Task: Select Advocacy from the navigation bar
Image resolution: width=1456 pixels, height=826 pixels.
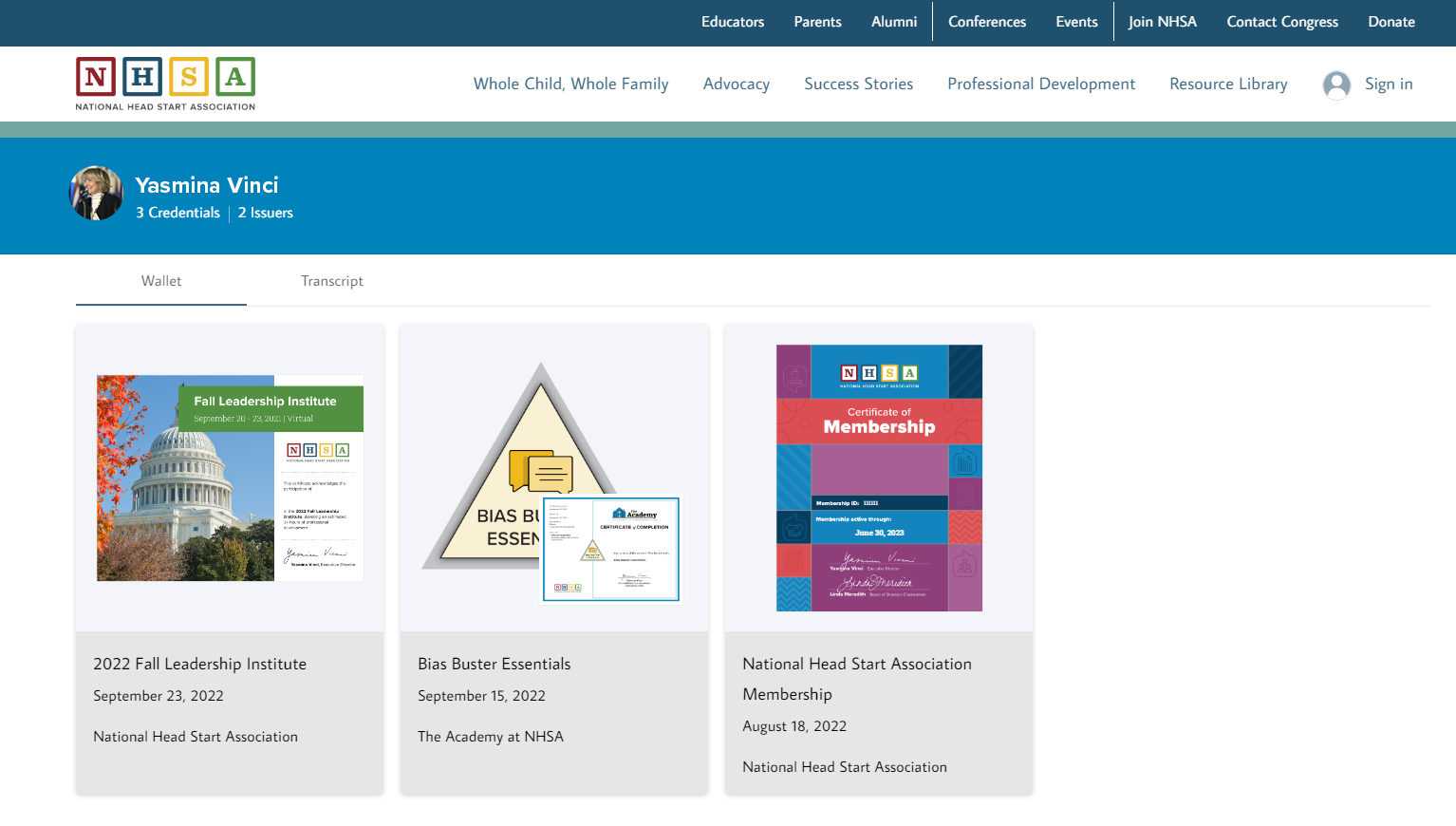Action: 737,84
